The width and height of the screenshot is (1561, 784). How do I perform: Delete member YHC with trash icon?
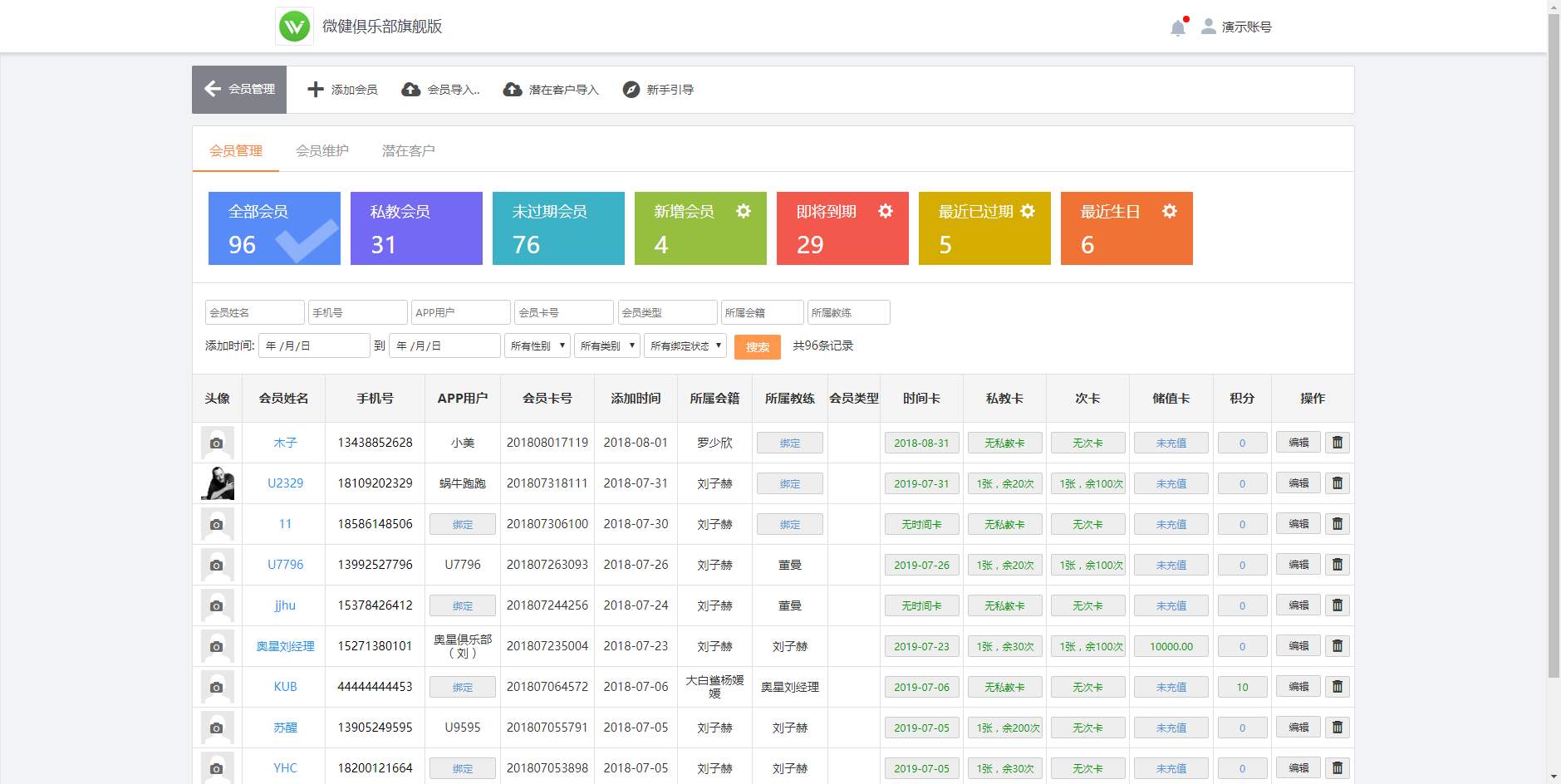point(1338,768)
